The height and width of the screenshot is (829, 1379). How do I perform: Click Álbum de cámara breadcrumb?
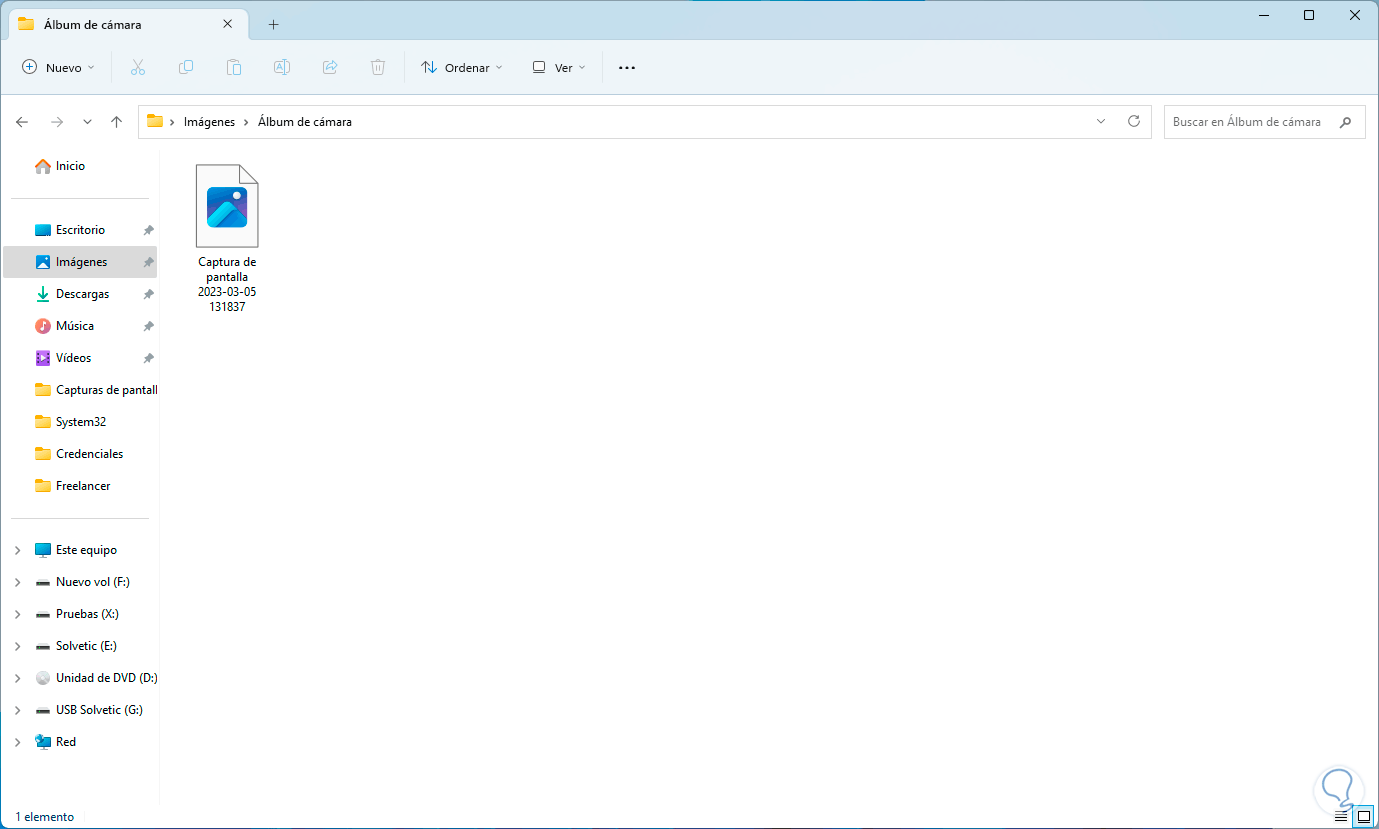[x=305, y=122]
